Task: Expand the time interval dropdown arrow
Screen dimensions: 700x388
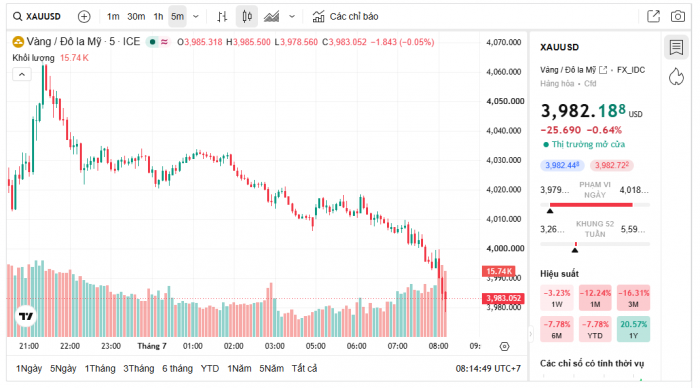Action: [x=196, y=17]
